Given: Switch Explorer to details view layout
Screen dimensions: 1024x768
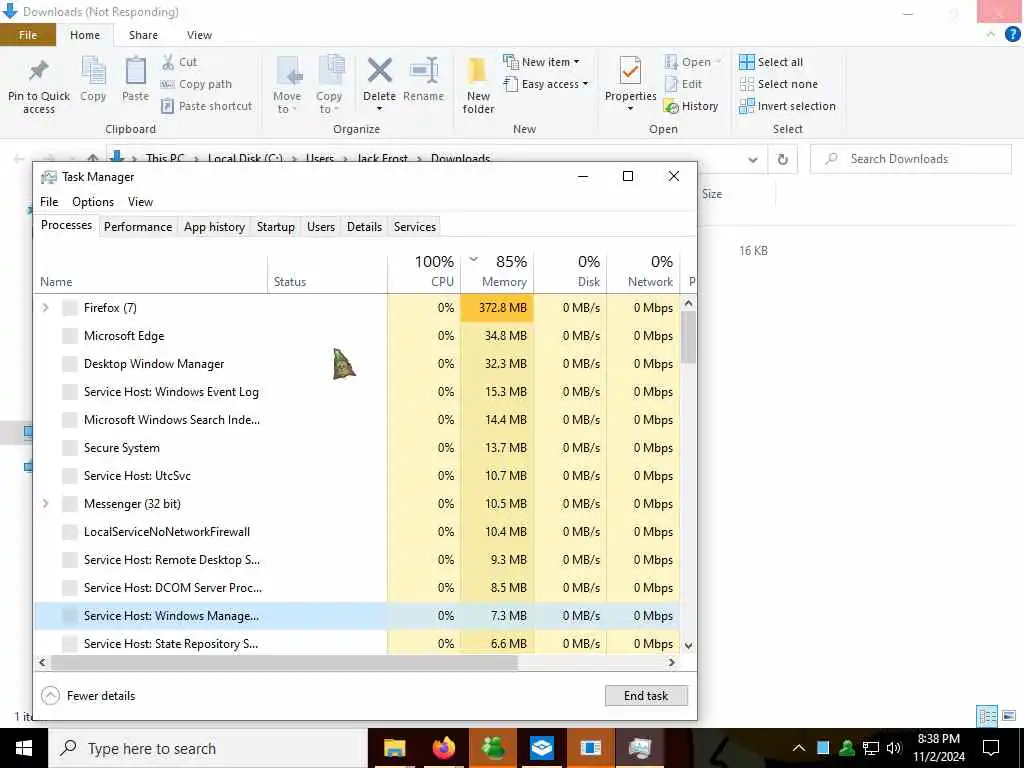Looking at the screenshot, I should coord(987,716).
